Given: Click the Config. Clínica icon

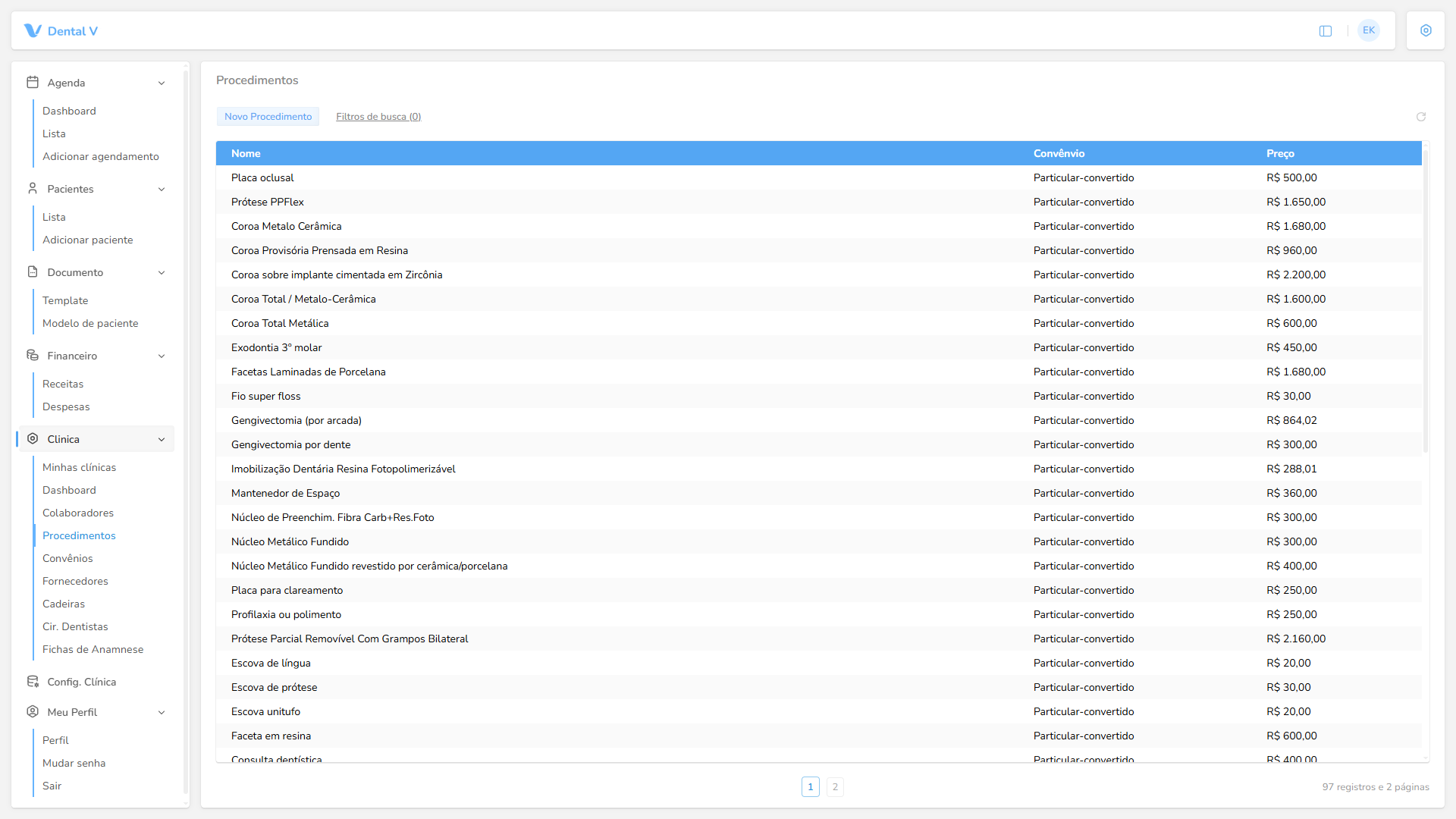Looking at the screenshot, I should [33, 681].
